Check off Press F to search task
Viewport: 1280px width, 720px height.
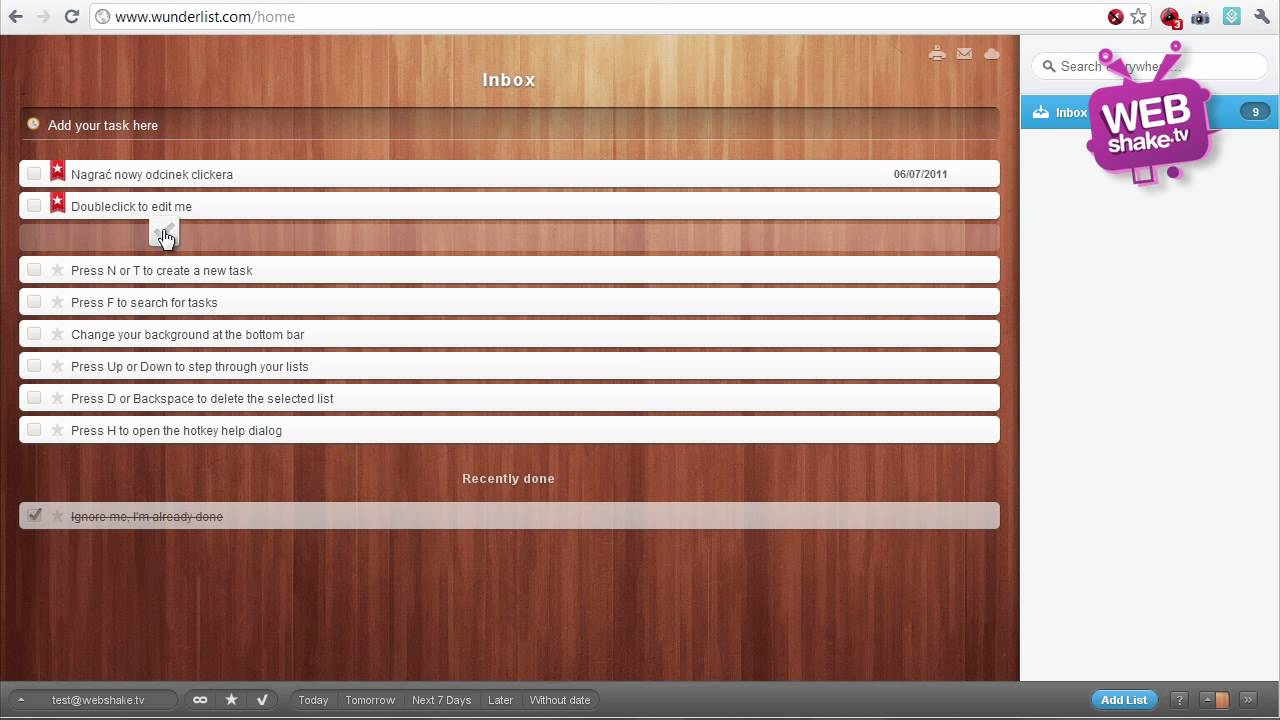tap(34, 301)
